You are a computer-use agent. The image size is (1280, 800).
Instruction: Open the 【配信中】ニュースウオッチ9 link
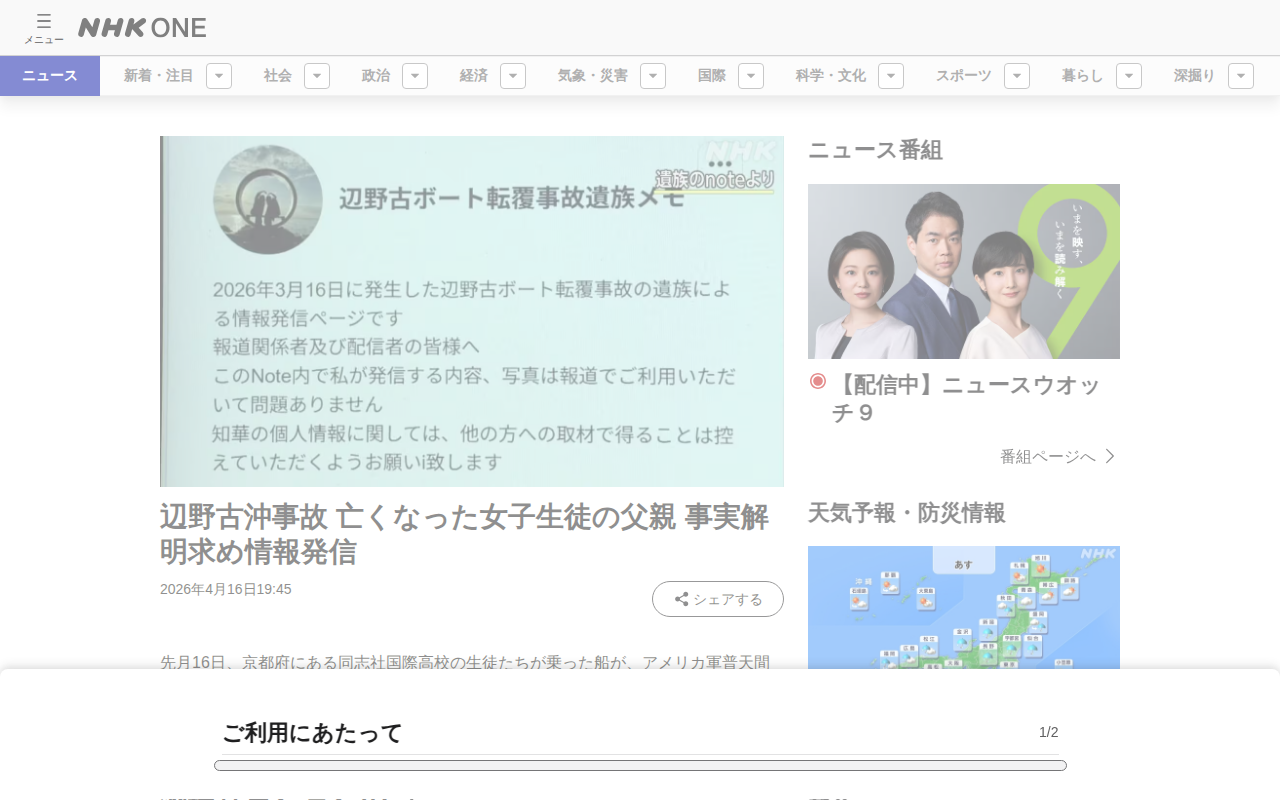[966, 398]
